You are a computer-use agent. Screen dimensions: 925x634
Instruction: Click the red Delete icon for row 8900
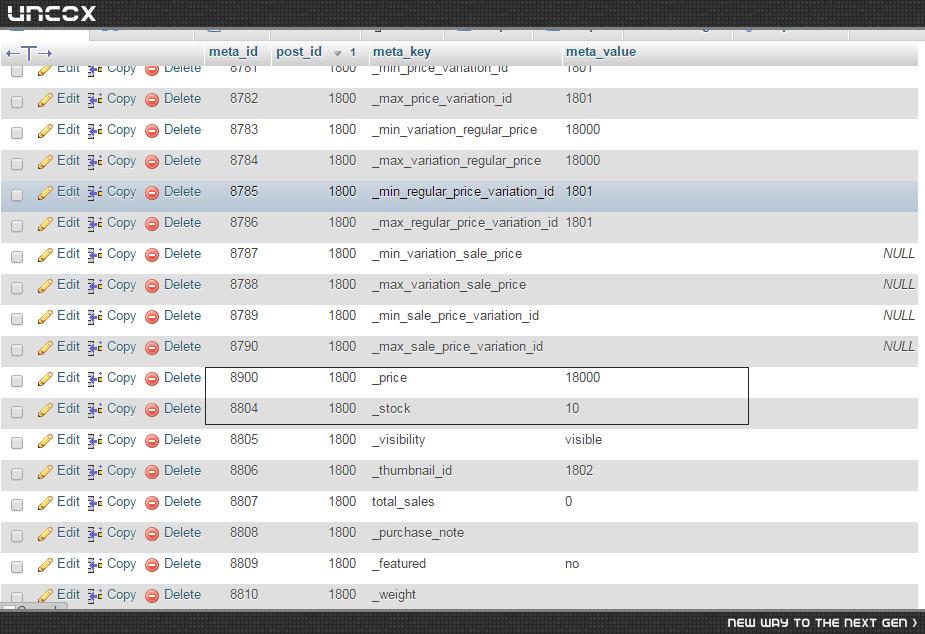(x=152, y=379)
